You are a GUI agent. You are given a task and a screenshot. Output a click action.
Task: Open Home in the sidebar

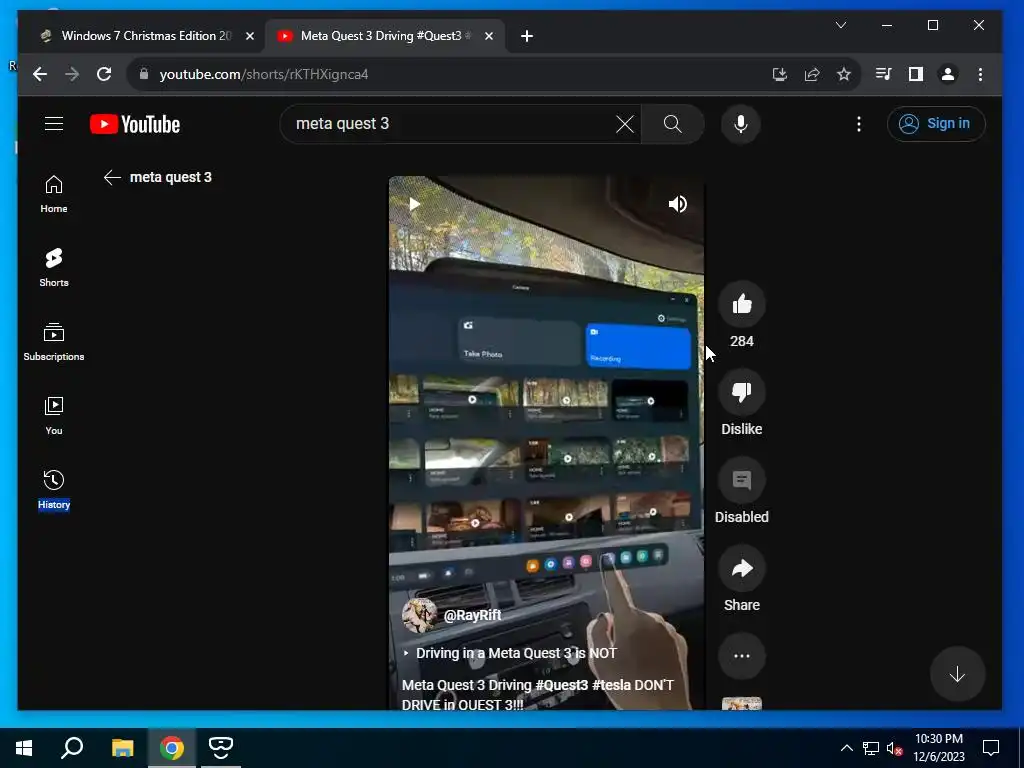click(54, 194)
